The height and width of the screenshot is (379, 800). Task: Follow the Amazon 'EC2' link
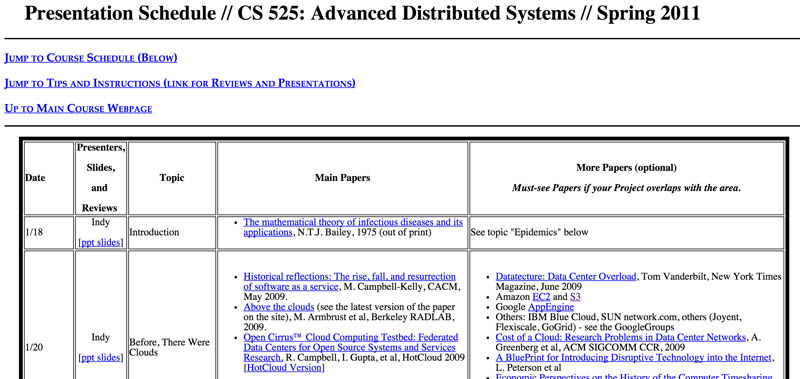pyautogui.click(x=541, y=297)
